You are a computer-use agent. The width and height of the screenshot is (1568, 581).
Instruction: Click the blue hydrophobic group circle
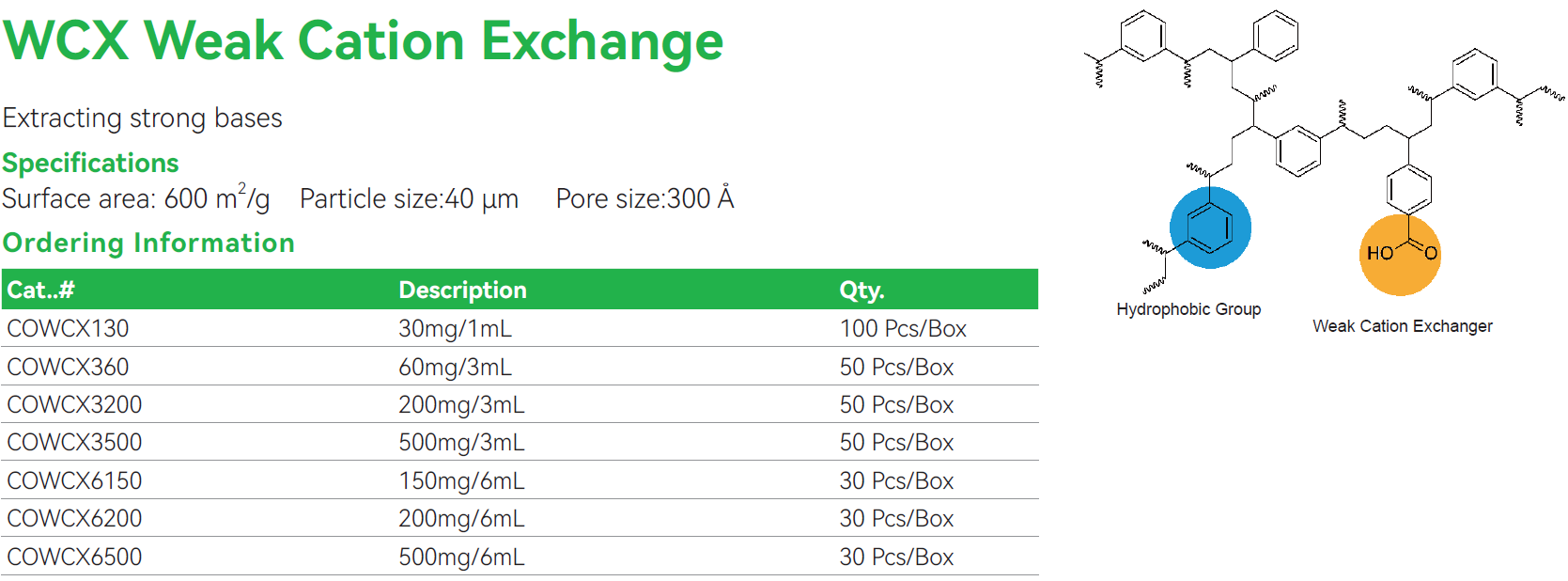[x=1210, y=228]
